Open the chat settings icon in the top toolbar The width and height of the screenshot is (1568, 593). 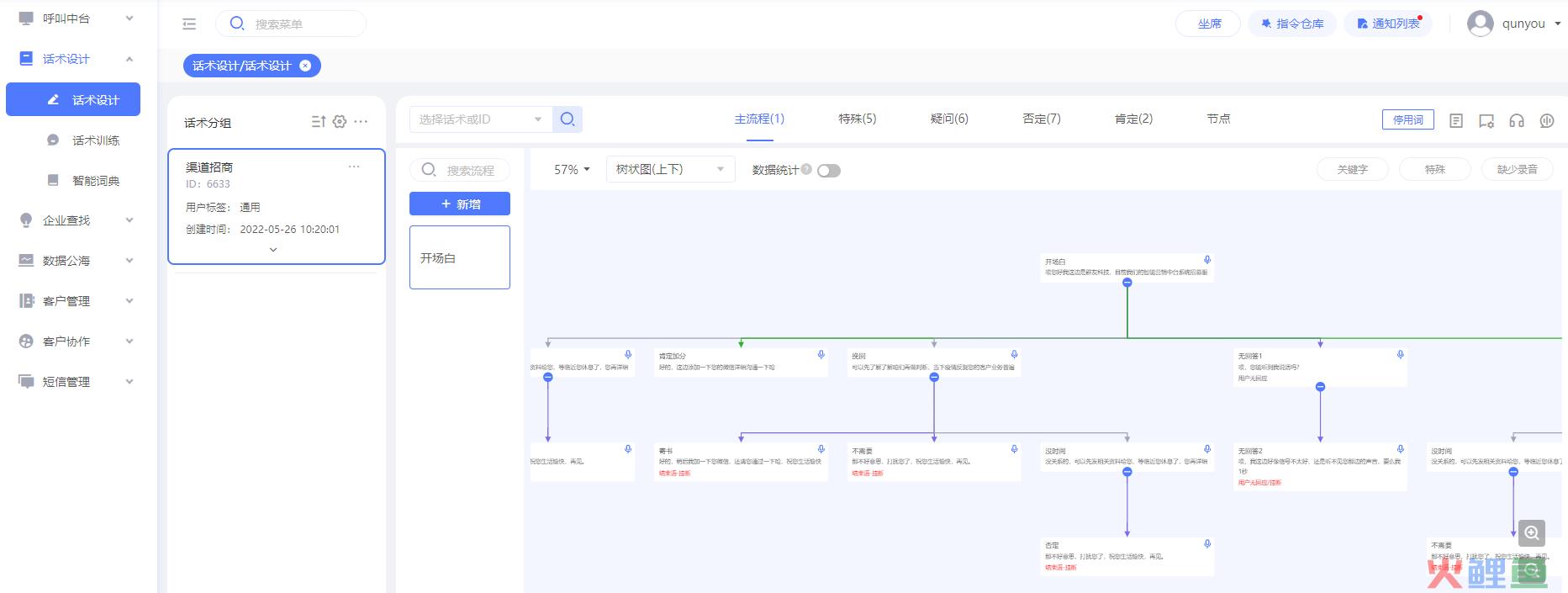point(1486,120)
